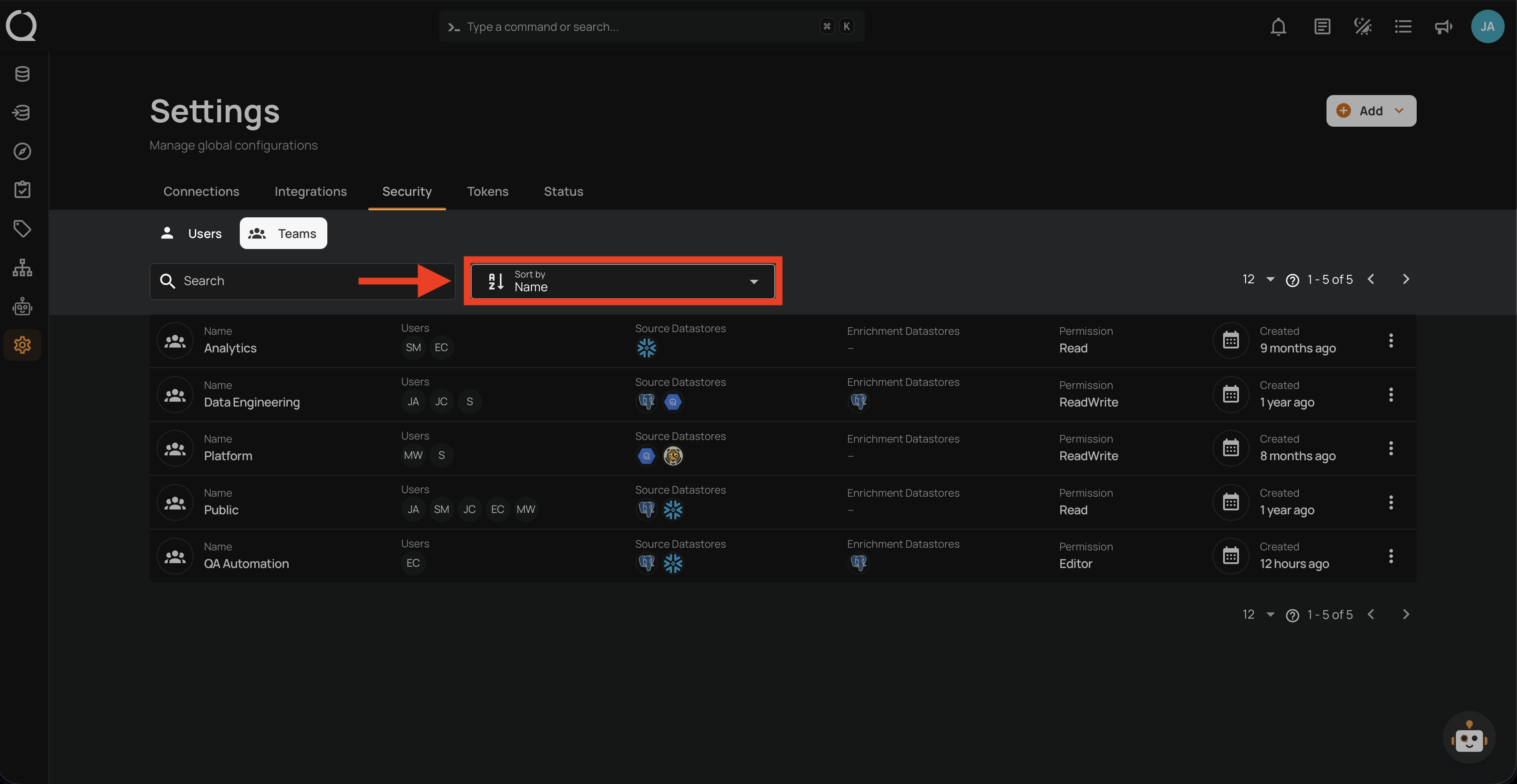The image size is (1517, 784).
Task: Open the enrichment datastores sidebar icon
Action: [x=22, y=112]
